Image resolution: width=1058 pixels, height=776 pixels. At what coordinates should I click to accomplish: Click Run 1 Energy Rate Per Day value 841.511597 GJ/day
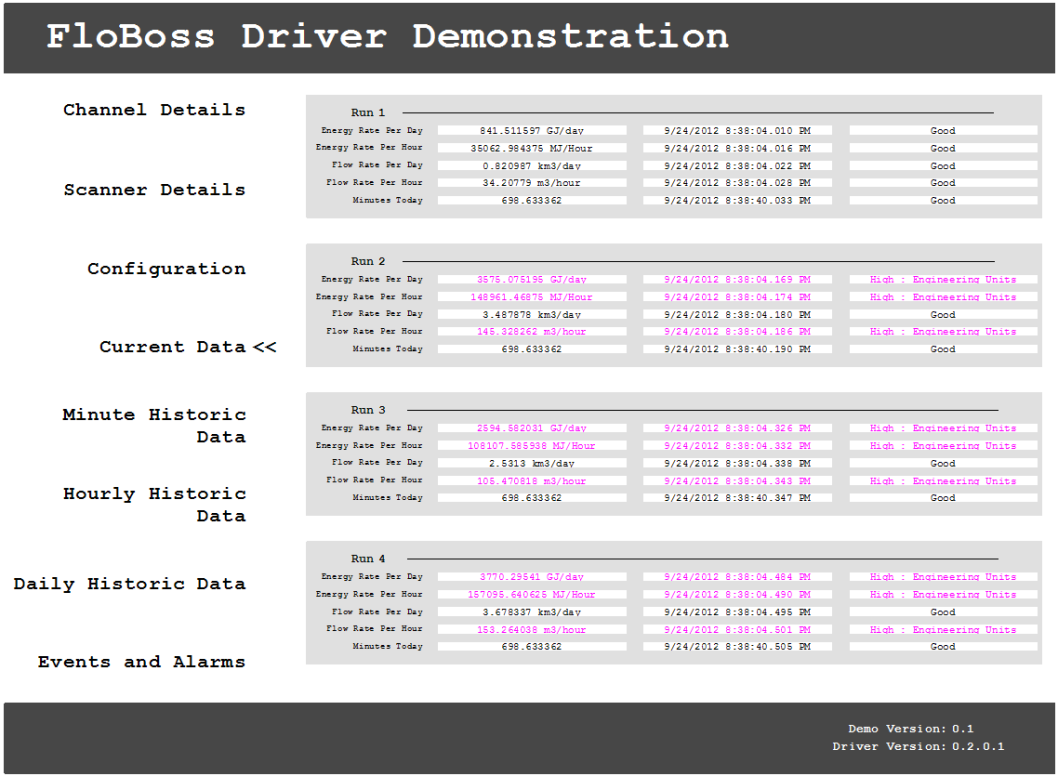tap(532, 131)
